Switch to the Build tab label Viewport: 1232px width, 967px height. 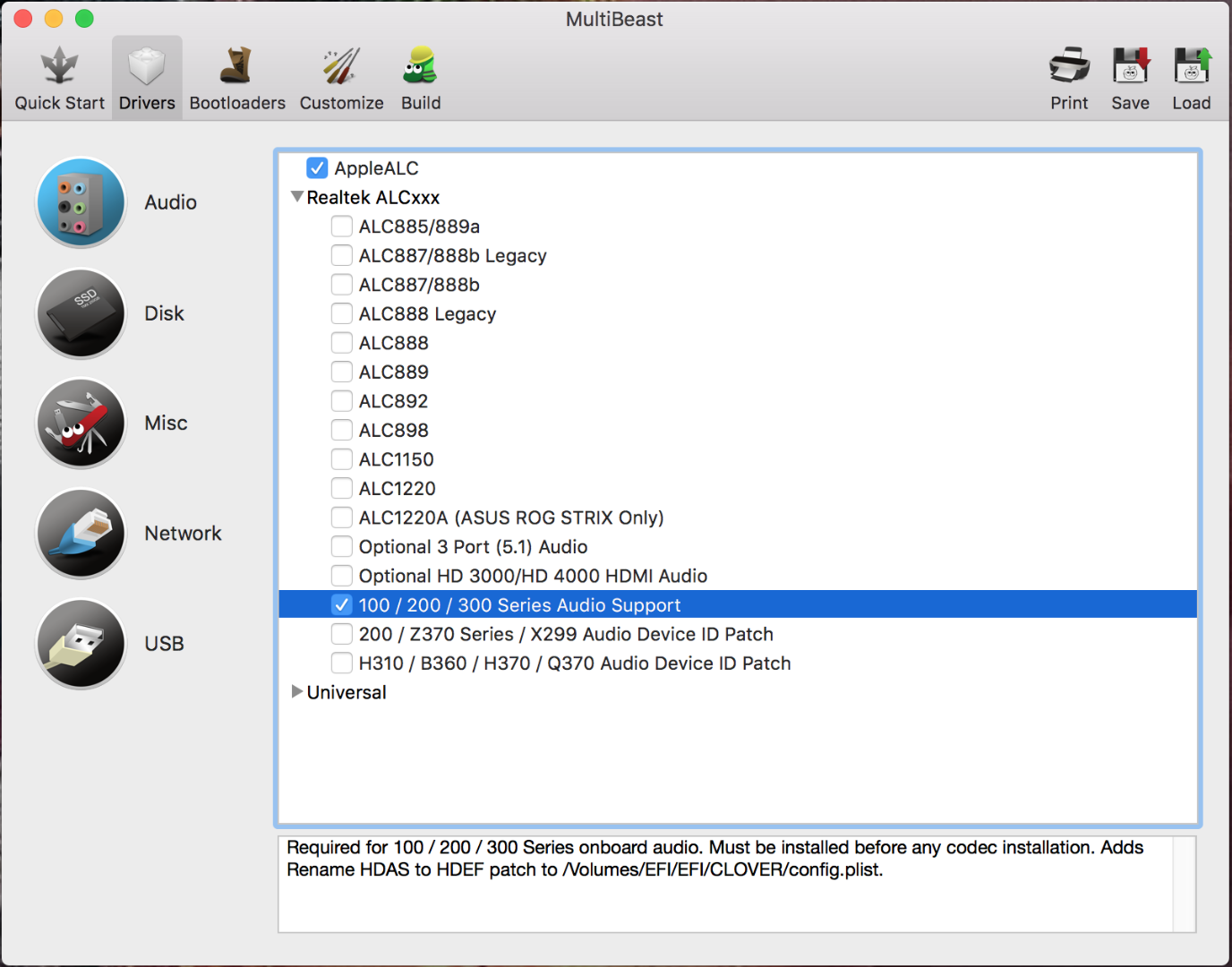[x=421, y=103]
